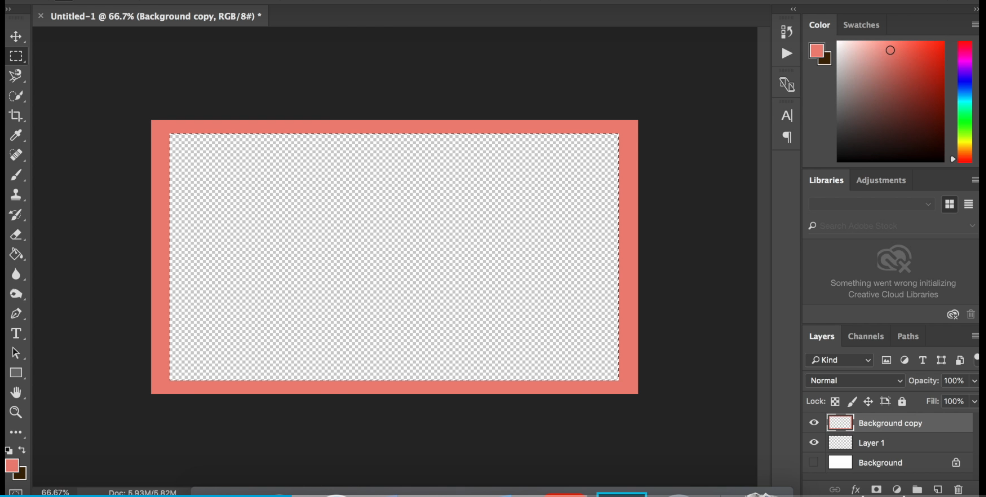Select the Path Selection tool
This screenshot has height=497, width=986.
coord(16,353)
